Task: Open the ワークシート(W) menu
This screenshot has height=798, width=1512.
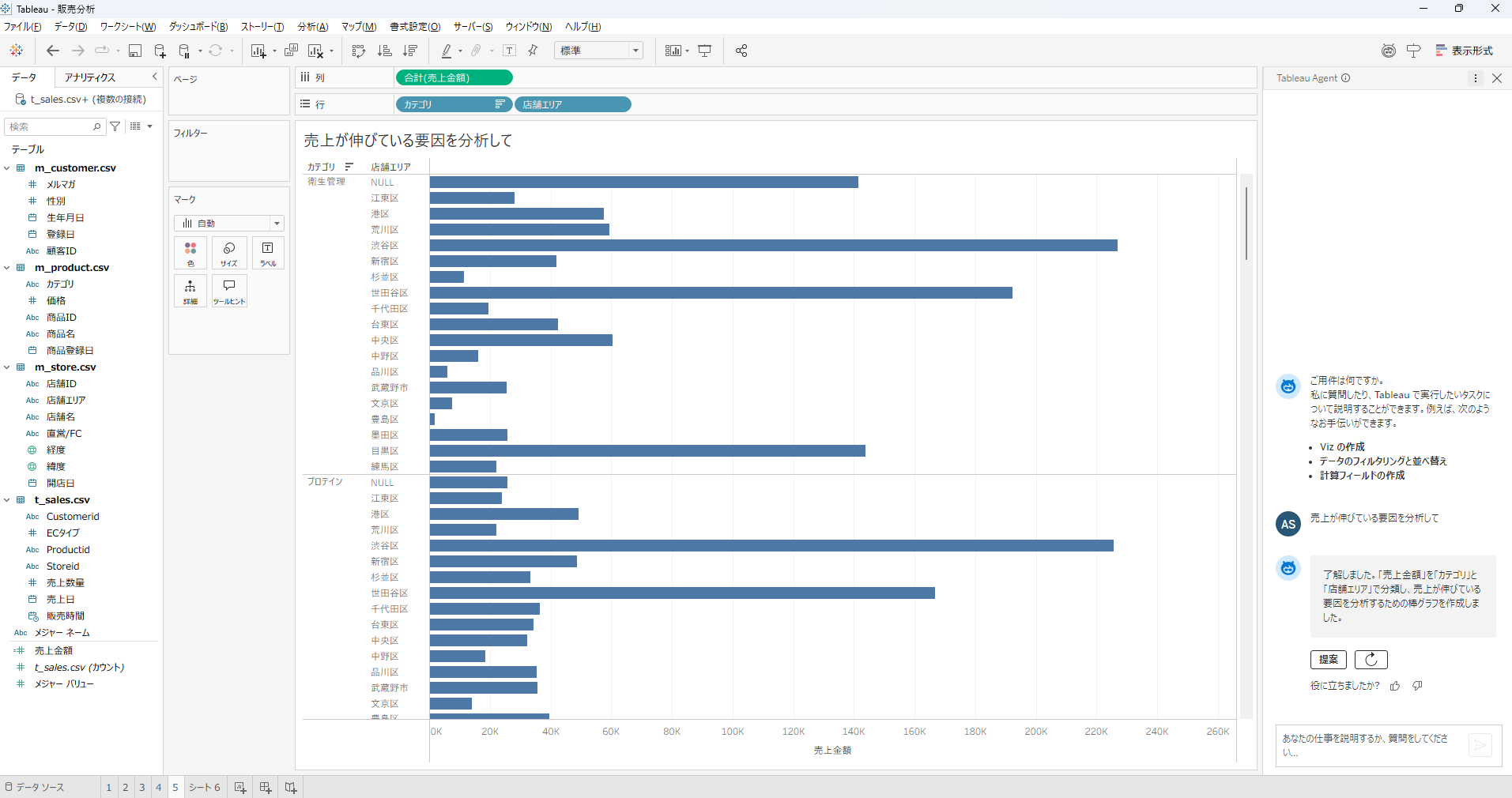Action: 128,27
